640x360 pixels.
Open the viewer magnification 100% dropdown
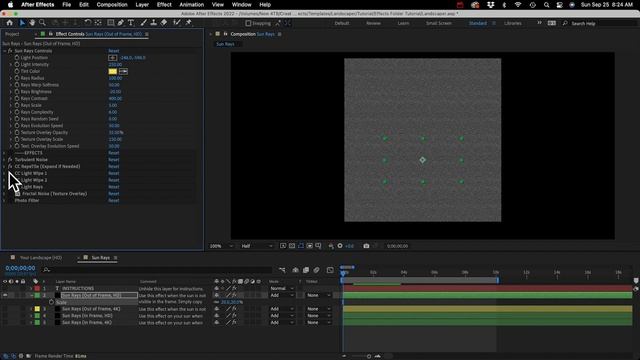(x=221, y=246)
